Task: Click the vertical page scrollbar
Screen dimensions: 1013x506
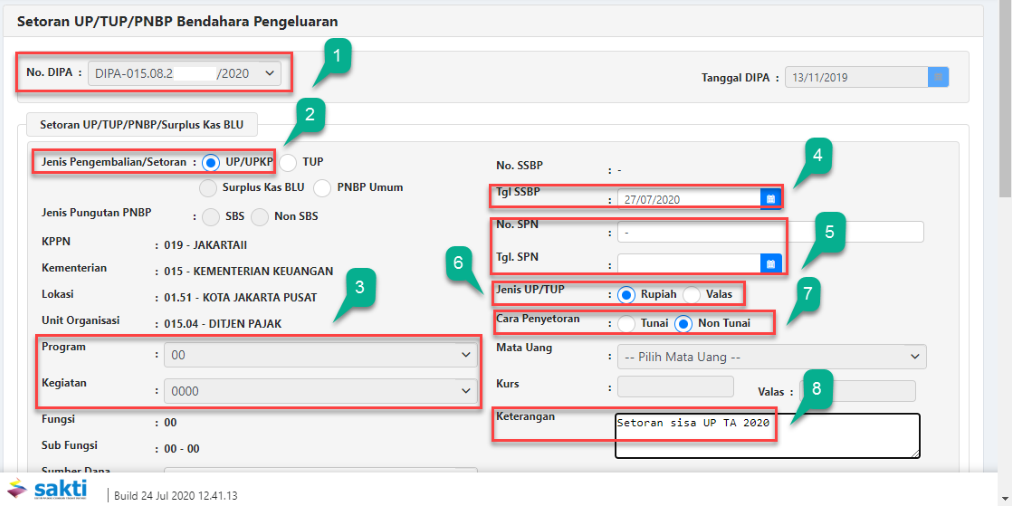Action: click(x=1004, y=100)
